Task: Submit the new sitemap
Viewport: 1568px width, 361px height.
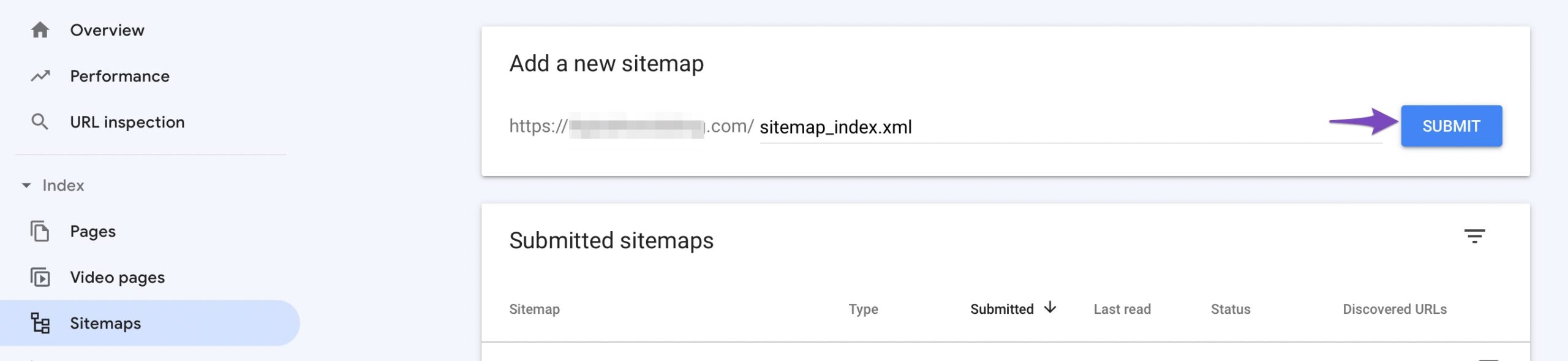Action: pyautogui.click(x=1451, y=126)
